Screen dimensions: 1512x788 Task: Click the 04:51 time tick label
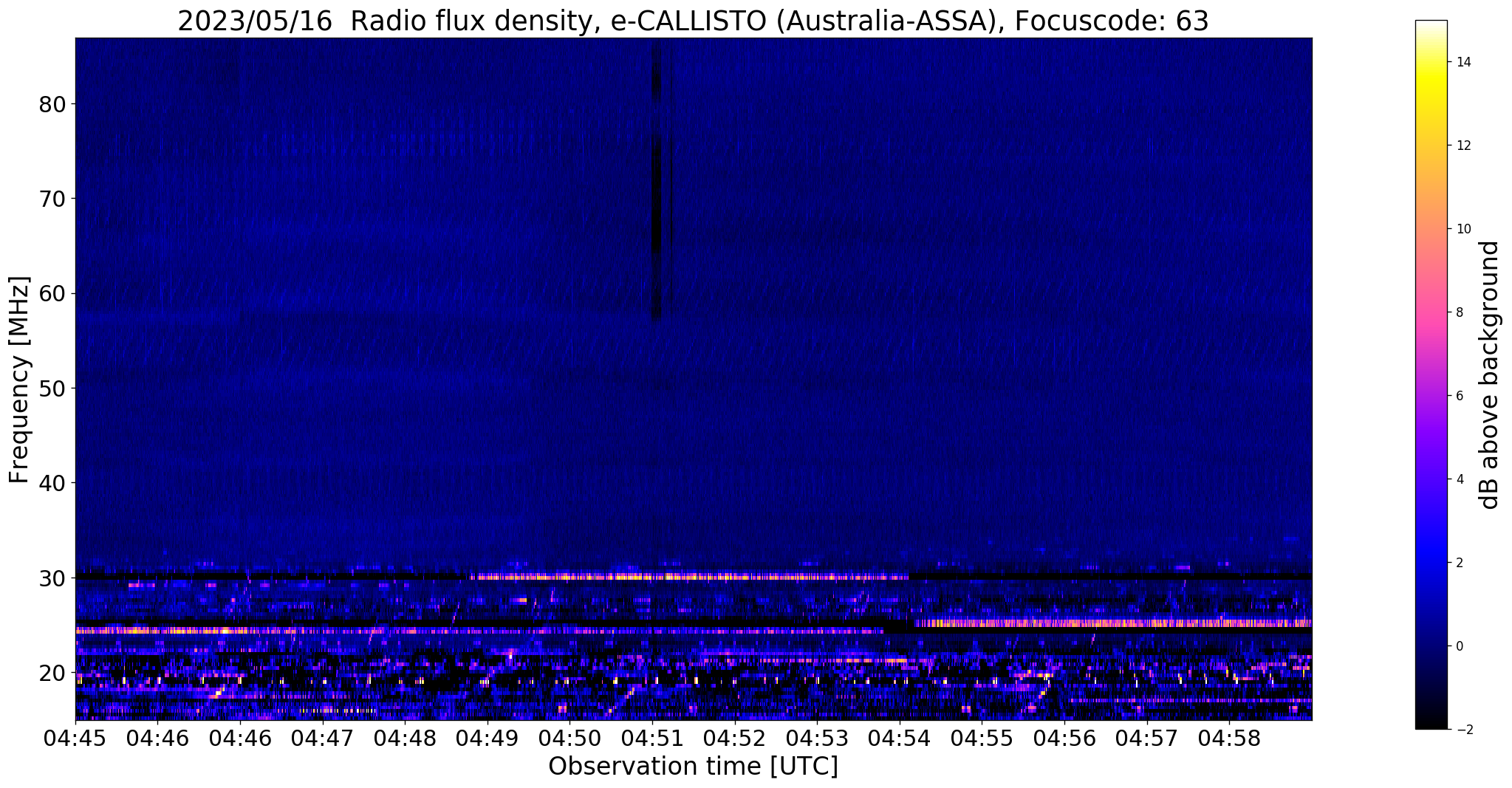point(652,738)
